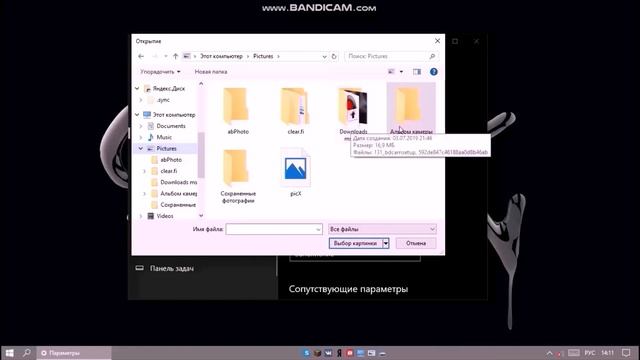Select clear.fi in the navigation tree

tap(169, 171)
